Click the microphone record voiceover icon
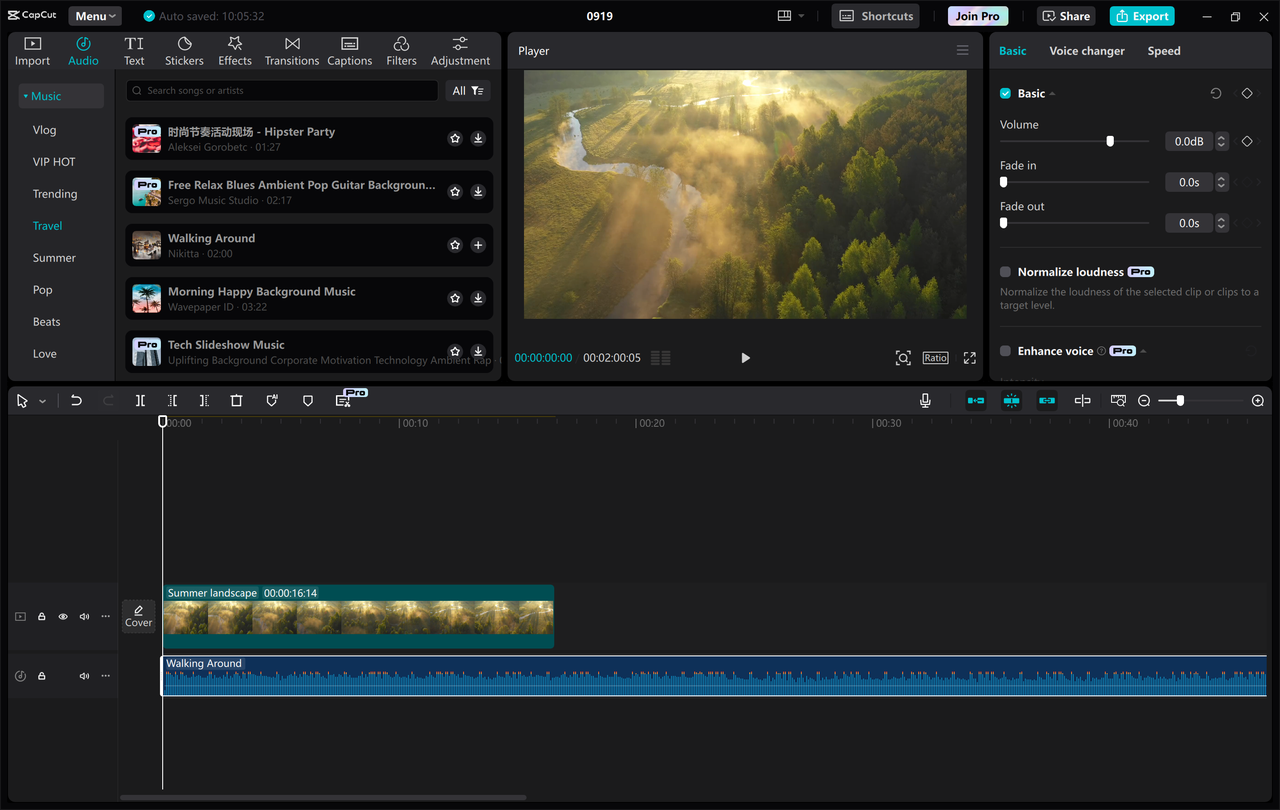Image resolution: width=1280 pixels, height=810 pixels. [x=925, y=400]
